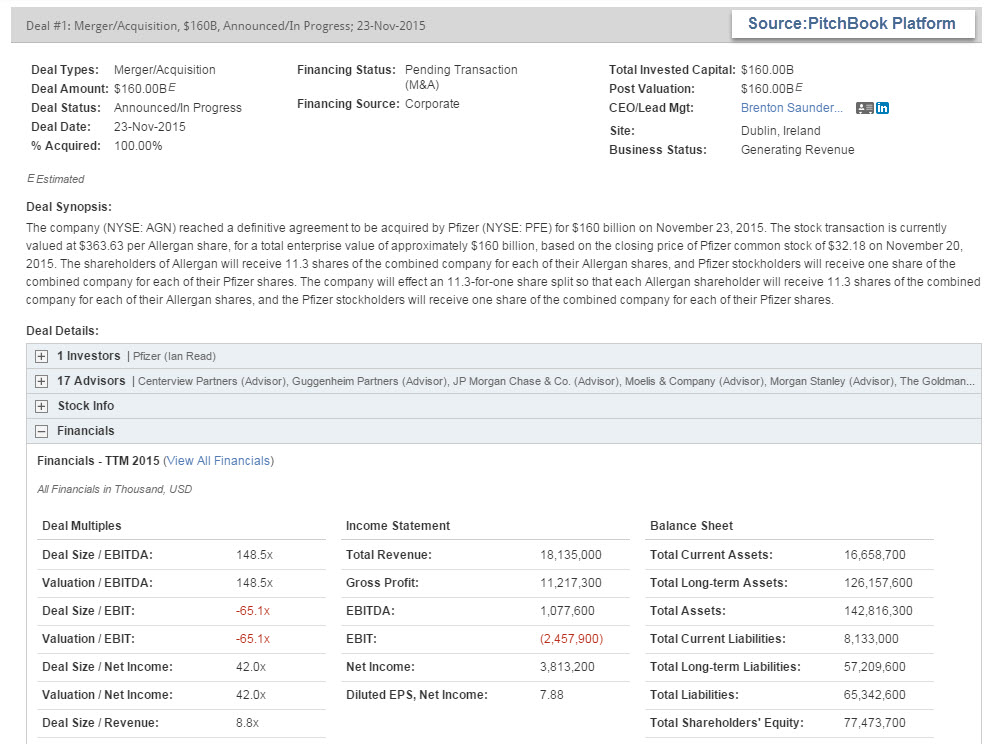Click the Income Statement column heading
This screenshot has width=989, height=744.
tap(398, 526)
